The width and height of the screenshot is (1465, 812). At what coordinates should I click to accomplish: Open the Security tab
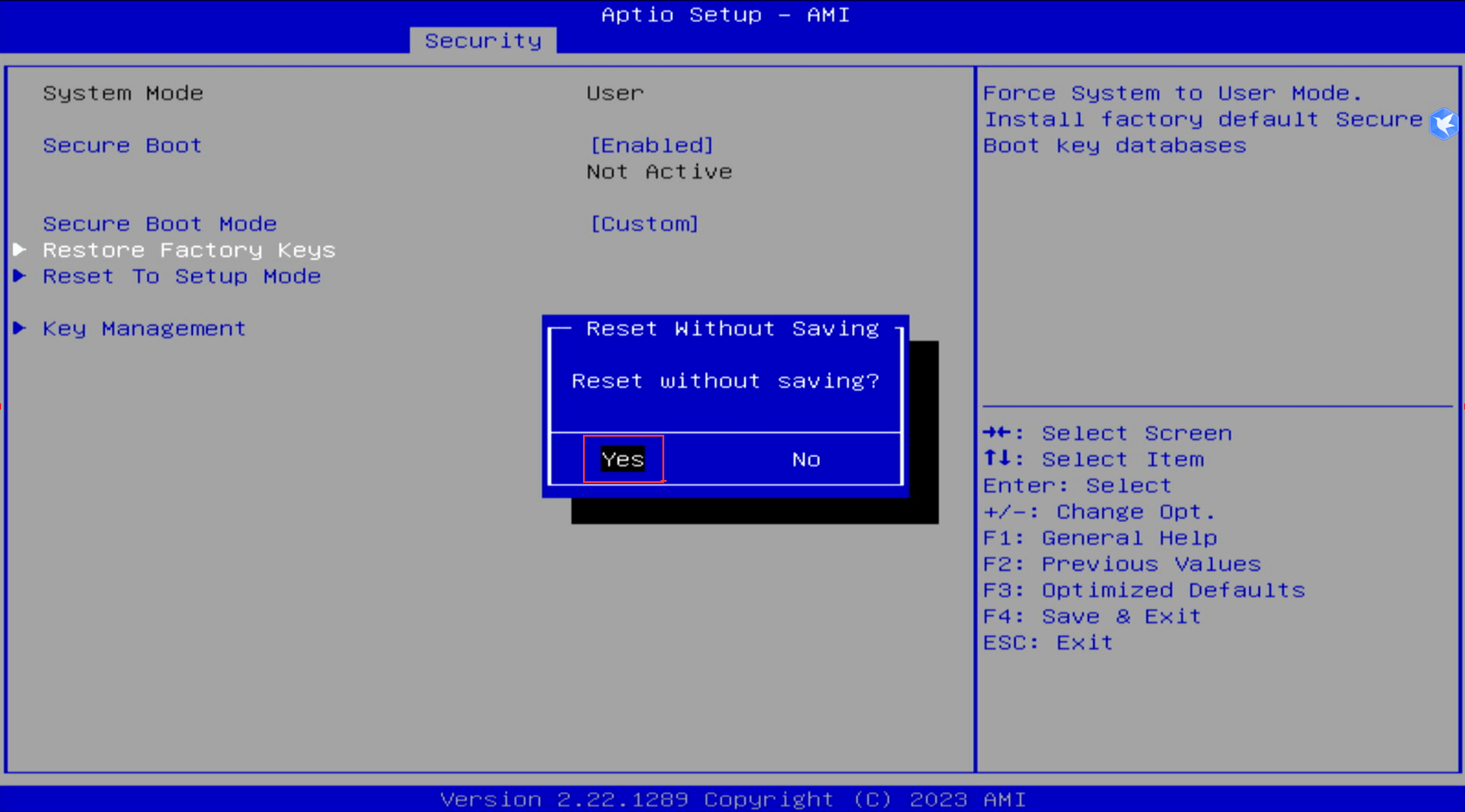[483, 41]
